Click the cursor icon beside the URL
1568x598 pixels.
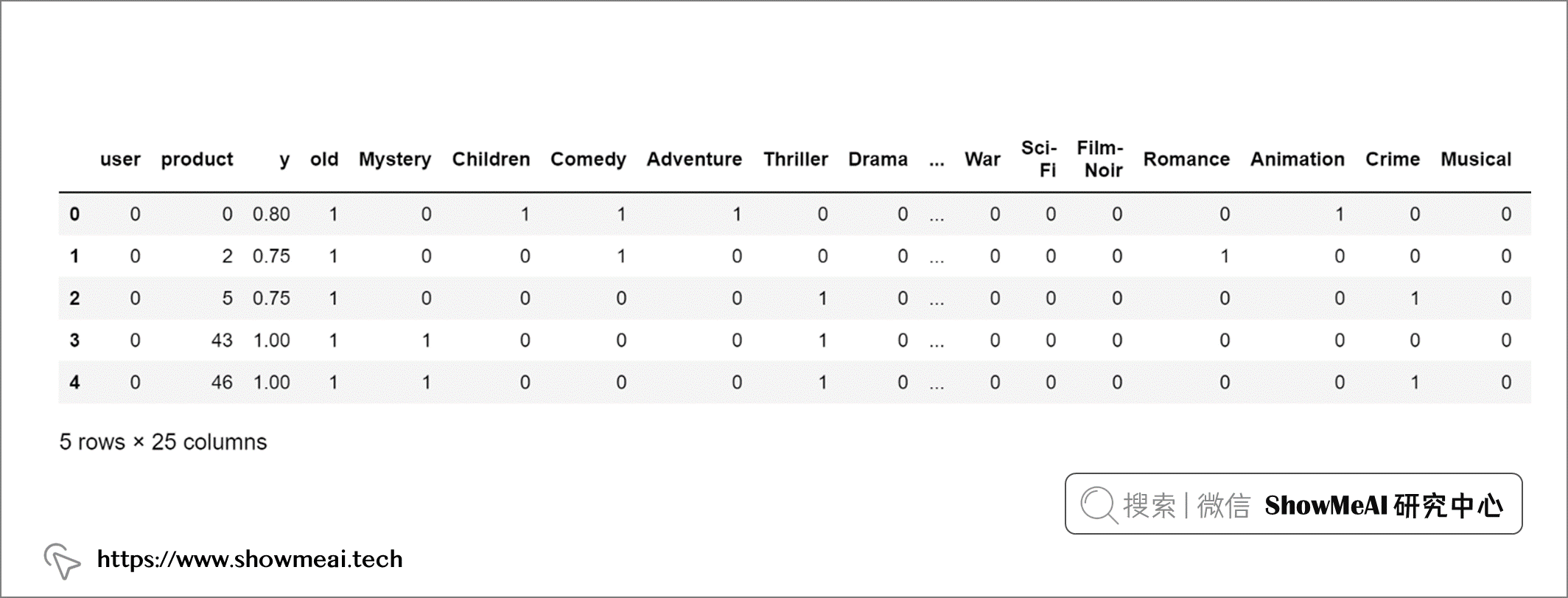[62, 561]
